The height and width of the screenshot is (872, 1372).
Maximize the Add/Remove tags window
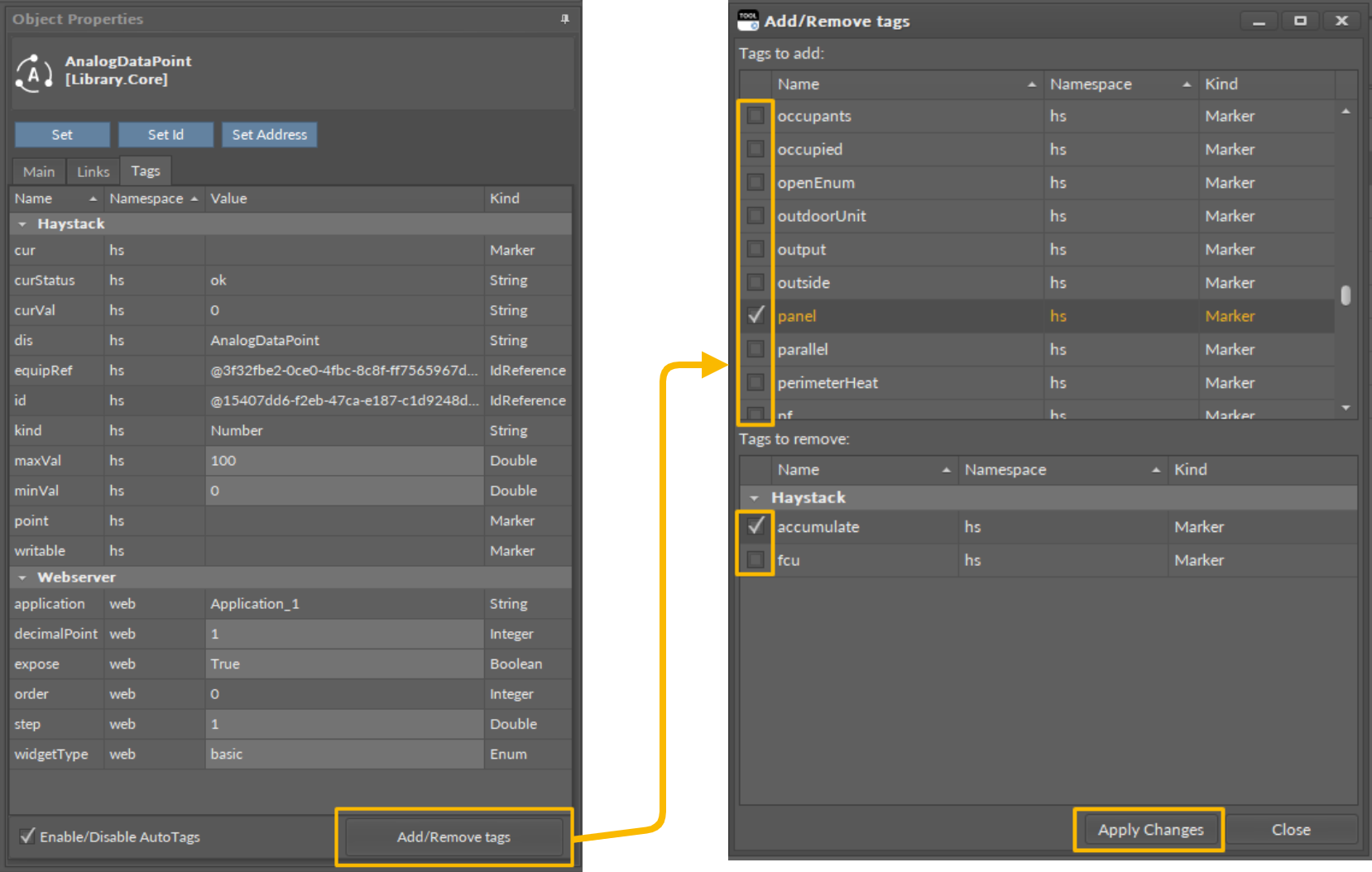pos(1300,21)
